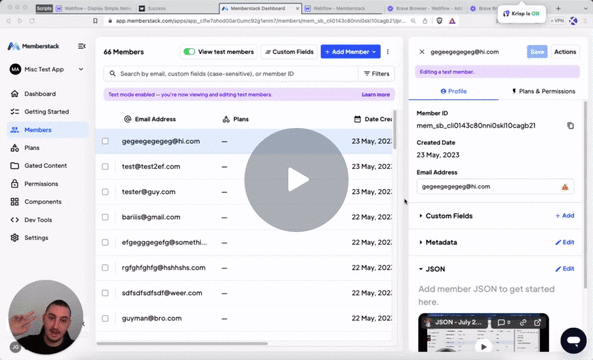
Task: Check the box for sdfsdfsdfsdf@weer.com
Action: [105, 293]
